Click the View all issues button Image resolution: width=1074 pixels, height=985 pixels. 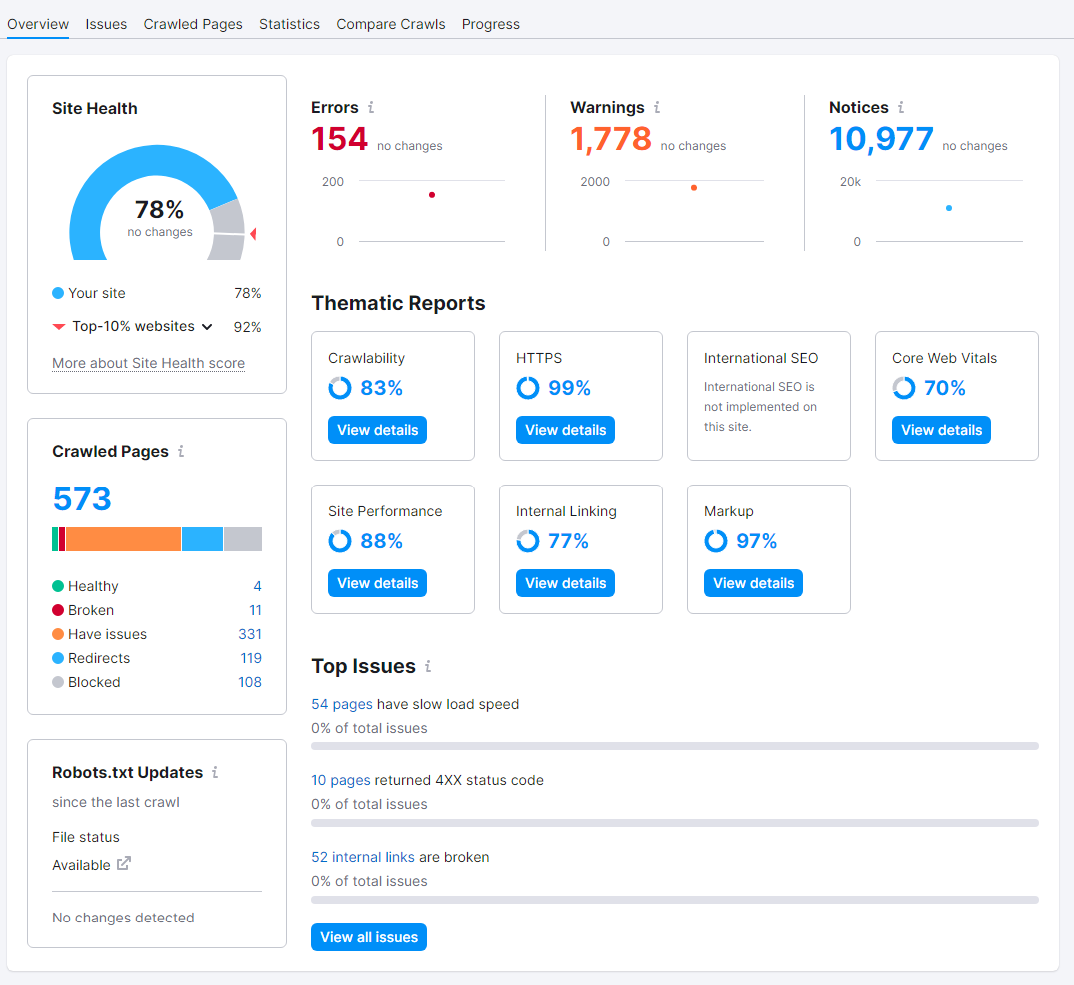pos(369,937)
